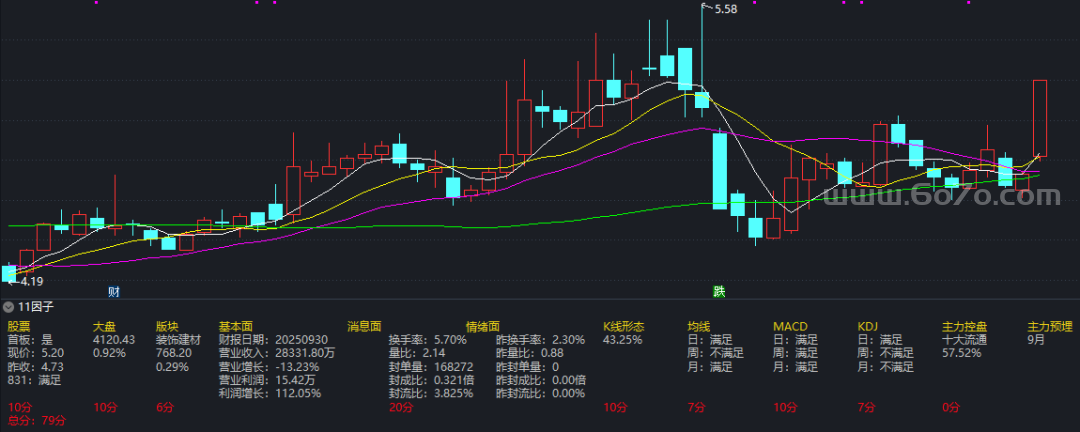1080x432 pixels.
Task: Select the MACD indicator header
Action: (790, 326)
